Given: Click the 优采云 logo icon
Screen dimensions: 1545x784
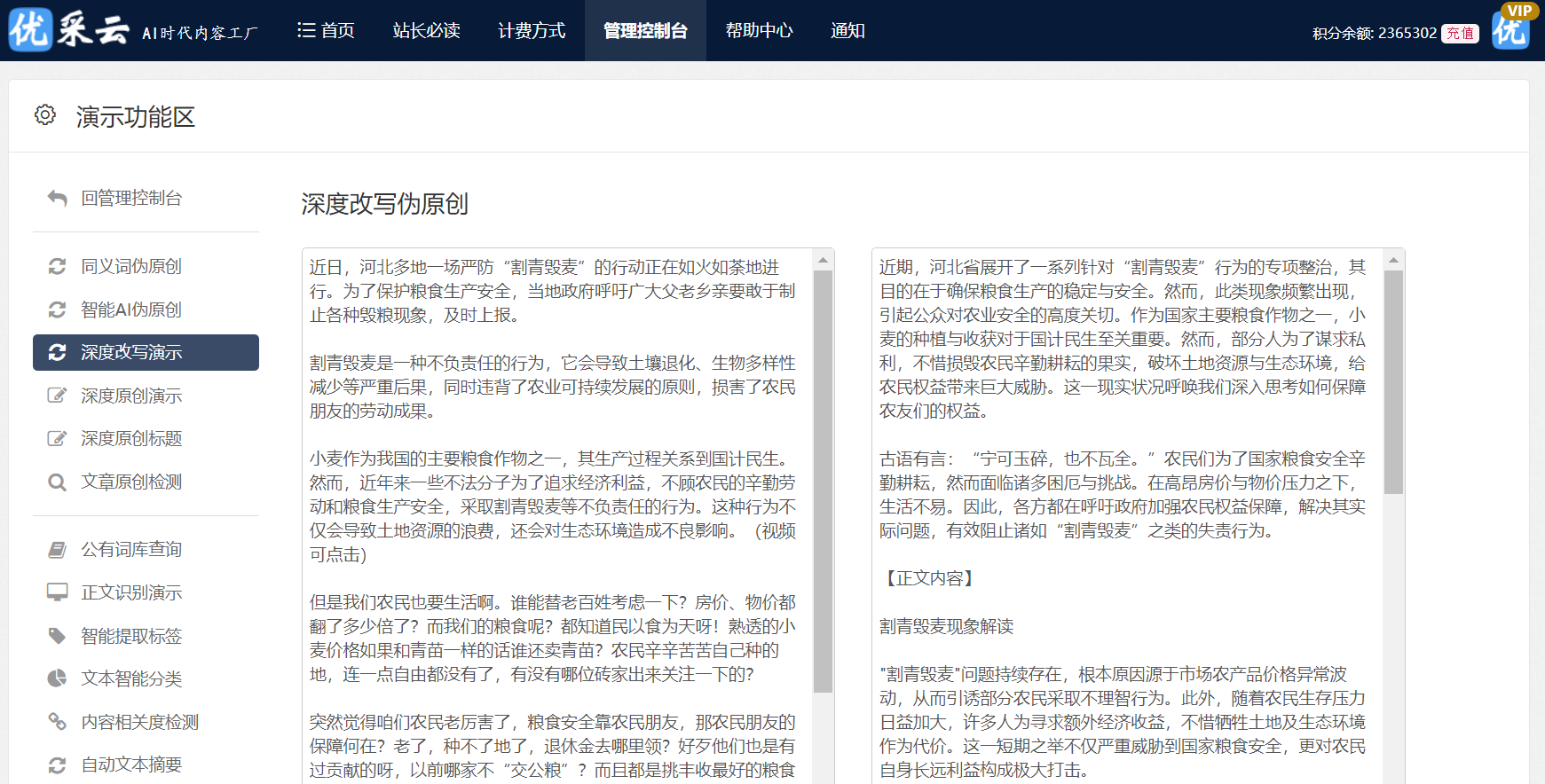Looking at the screenshot, I should (31, 29).
